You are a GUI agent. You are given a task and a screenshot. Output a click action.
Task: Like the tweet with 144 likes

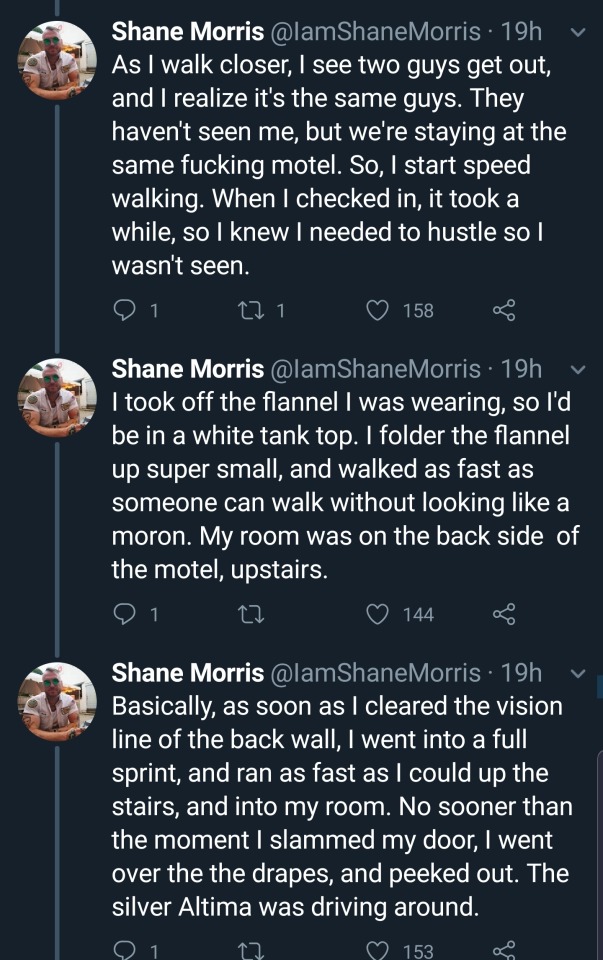377,615
